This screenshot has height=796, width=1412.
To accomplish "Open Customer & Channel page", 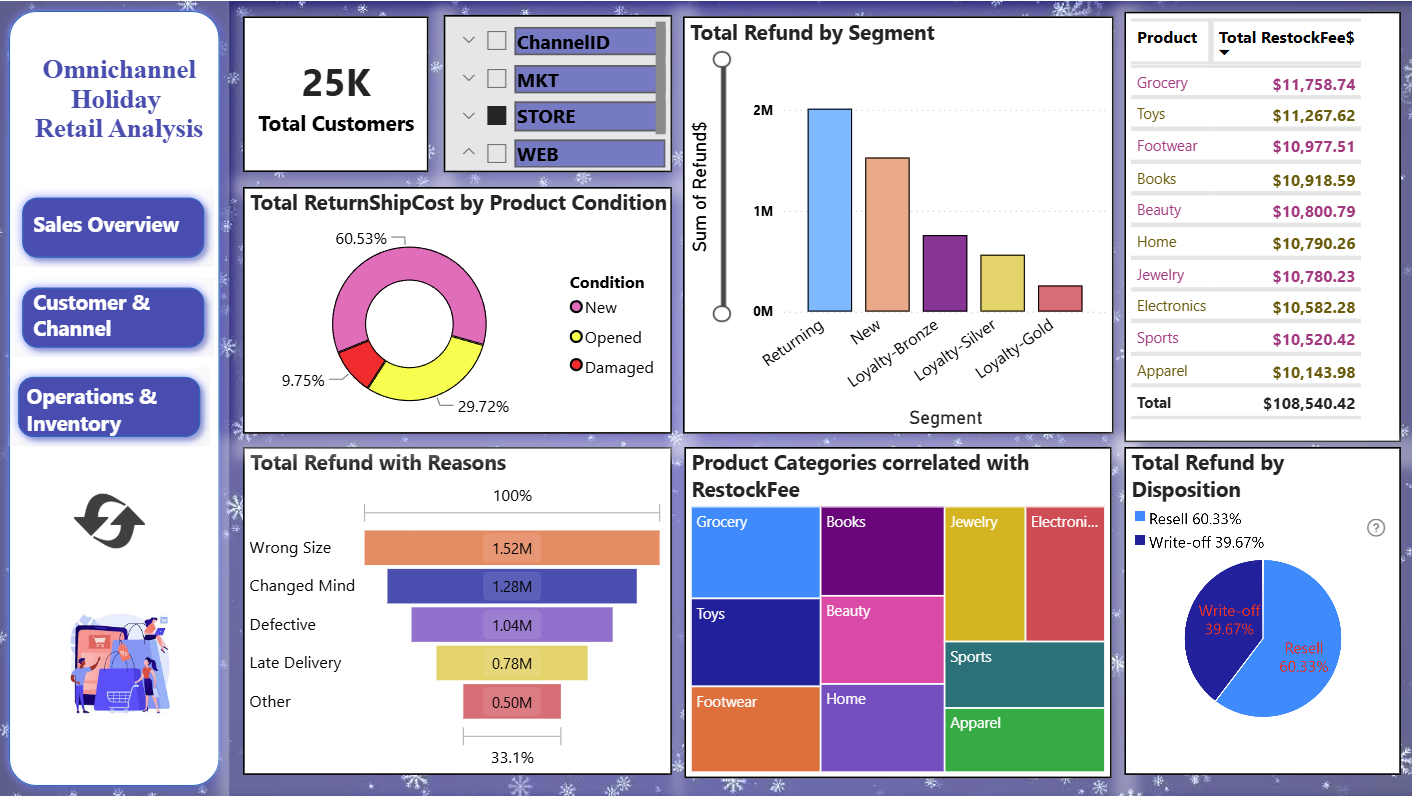I will [x=113, y=317].
